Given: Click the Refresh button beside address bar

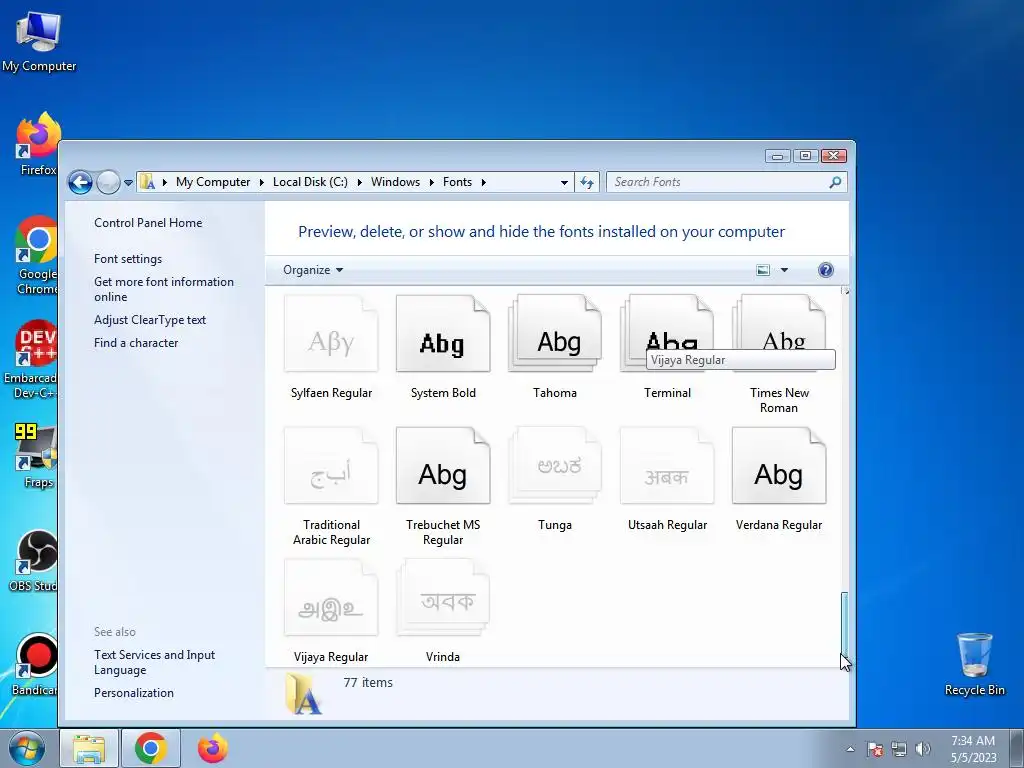Looking at the screenshot, I should 587,182.
